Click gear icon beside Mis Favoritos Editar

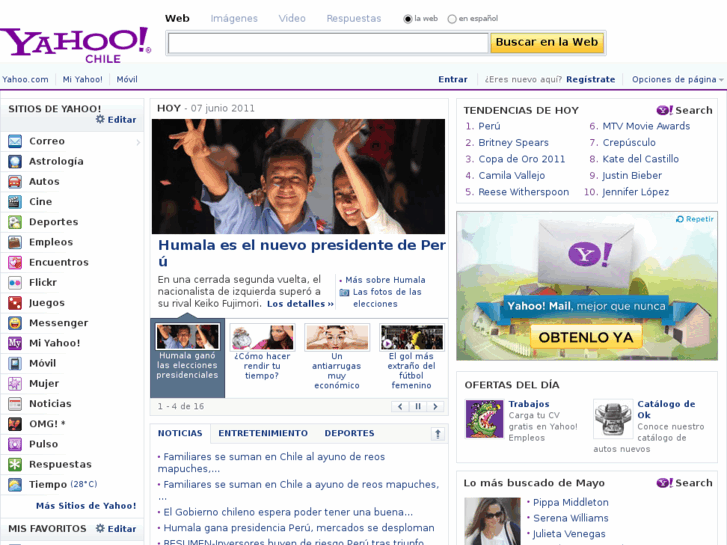point(100,528)
